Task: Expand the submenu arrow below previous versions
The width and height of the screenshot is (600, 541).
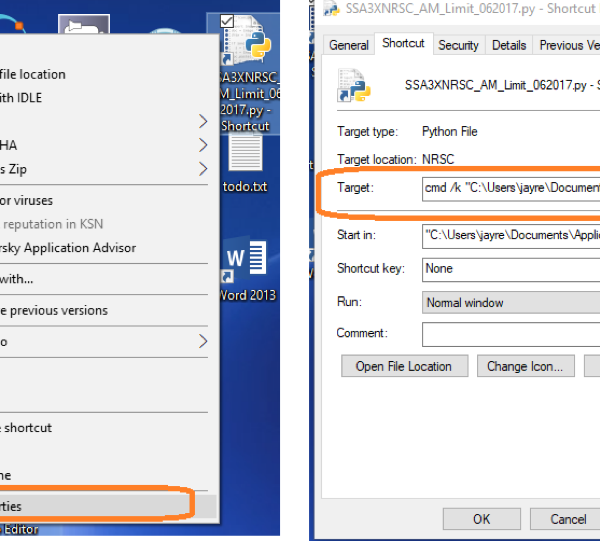Action: coord(203,341)
